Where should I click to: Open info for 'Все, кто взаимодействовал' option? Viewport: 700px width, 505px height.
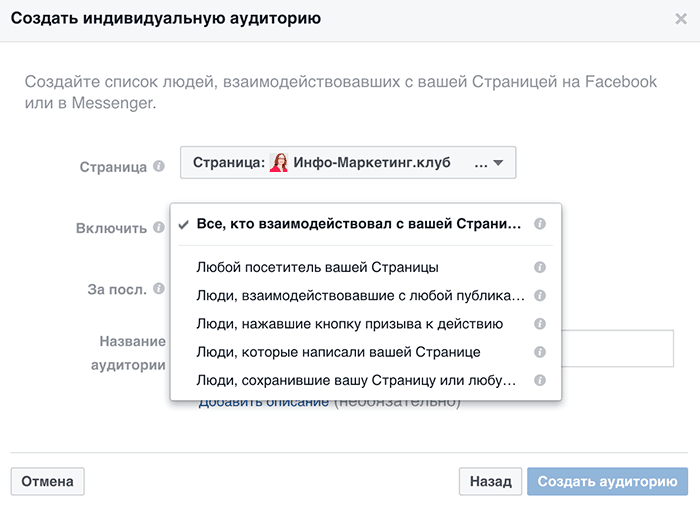(540, 224)
